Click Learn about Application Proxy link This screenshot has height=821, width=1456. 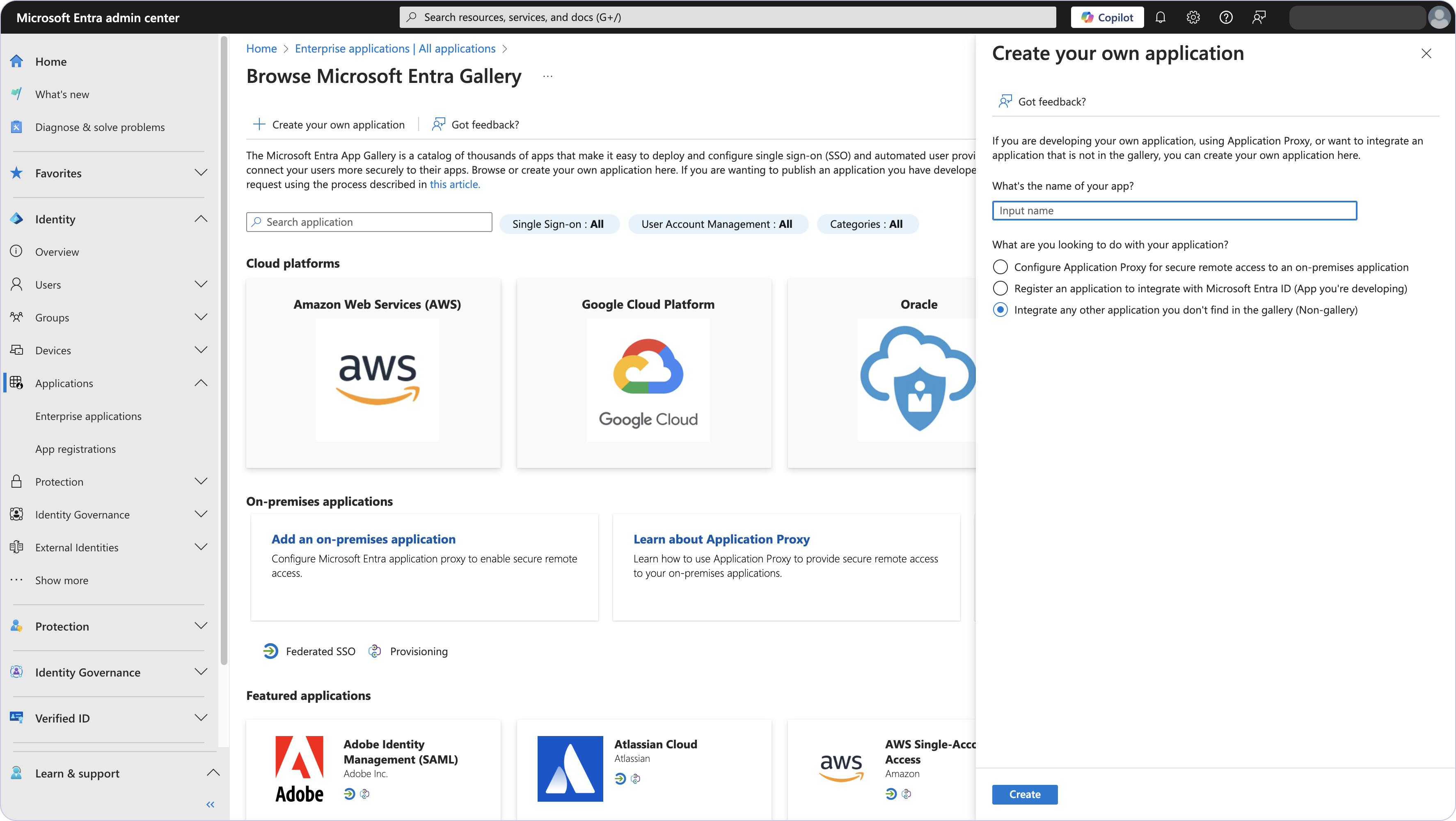coord(722,539)
